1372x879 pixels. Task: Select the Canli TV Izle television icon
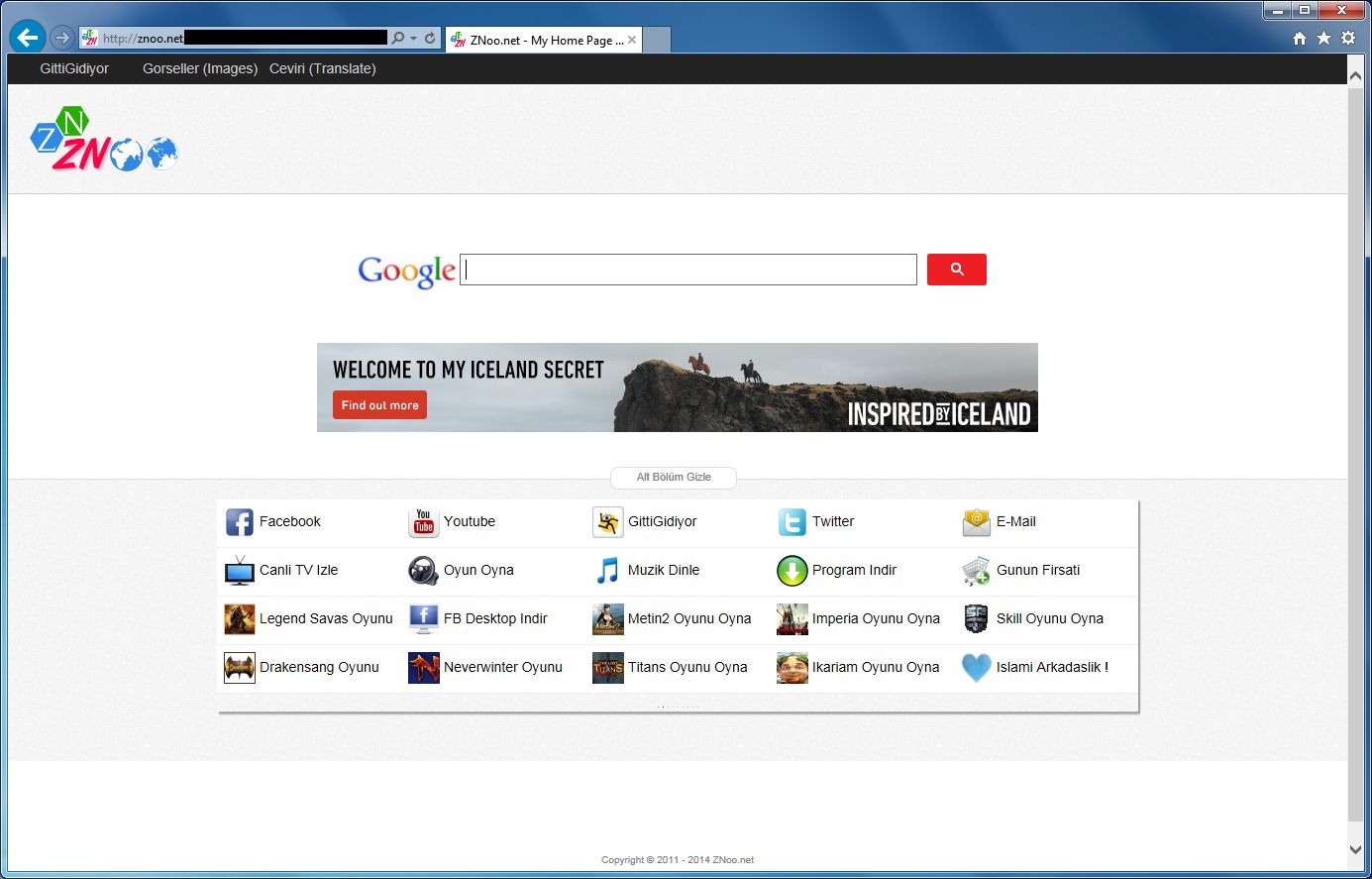point(239,570)
